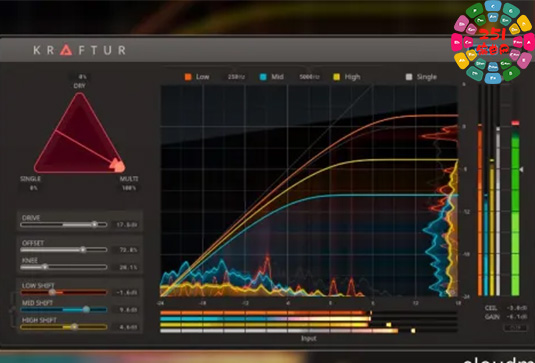Click the Knee 28.1% value box
The width and height of the screenshot is (535, 363).
pyautogui.click(x=127, y=267)
